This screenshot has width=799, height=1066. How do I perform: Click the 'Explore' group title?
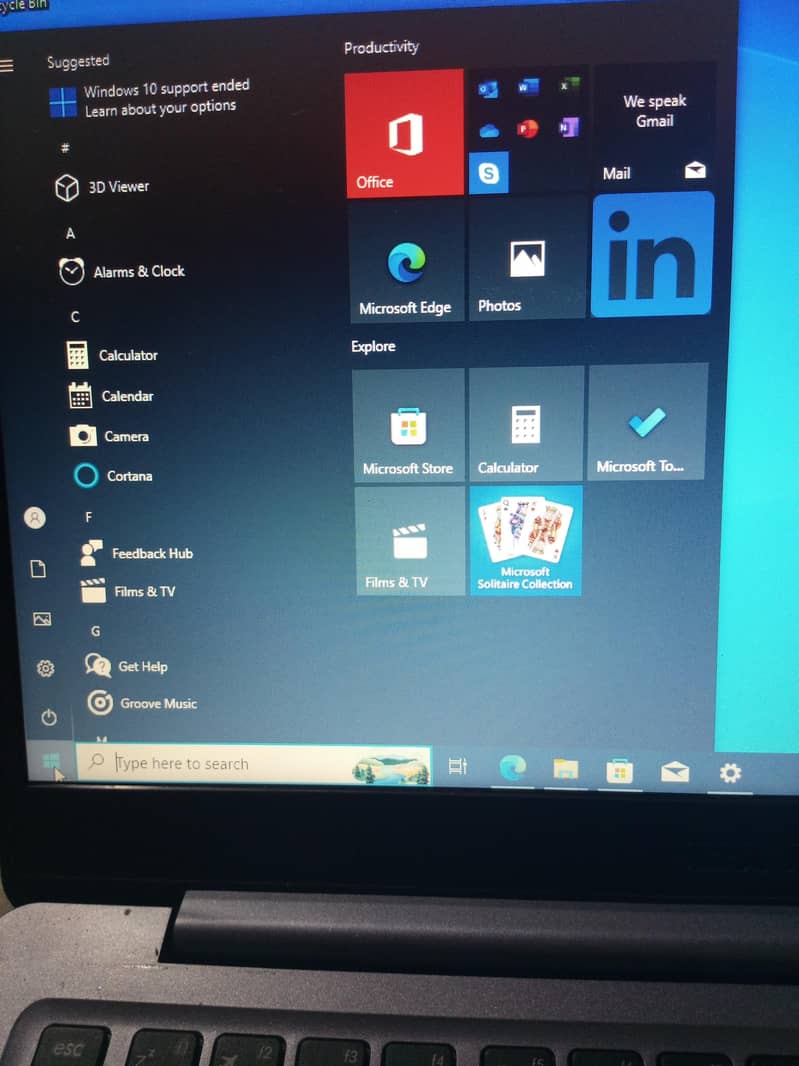click(373, 346)
